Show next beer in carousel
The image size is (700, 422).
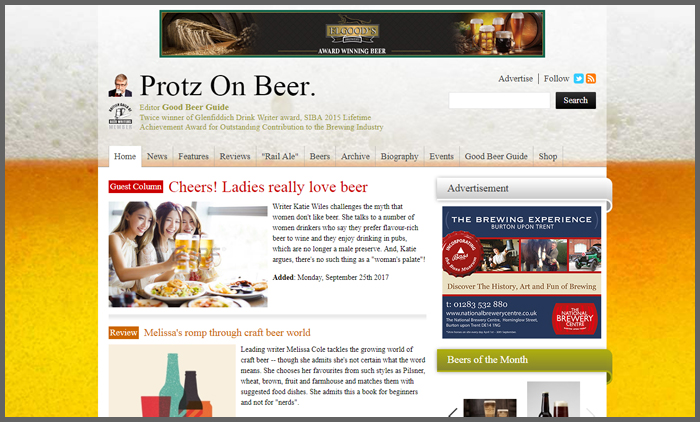click(x=591, y=413)
